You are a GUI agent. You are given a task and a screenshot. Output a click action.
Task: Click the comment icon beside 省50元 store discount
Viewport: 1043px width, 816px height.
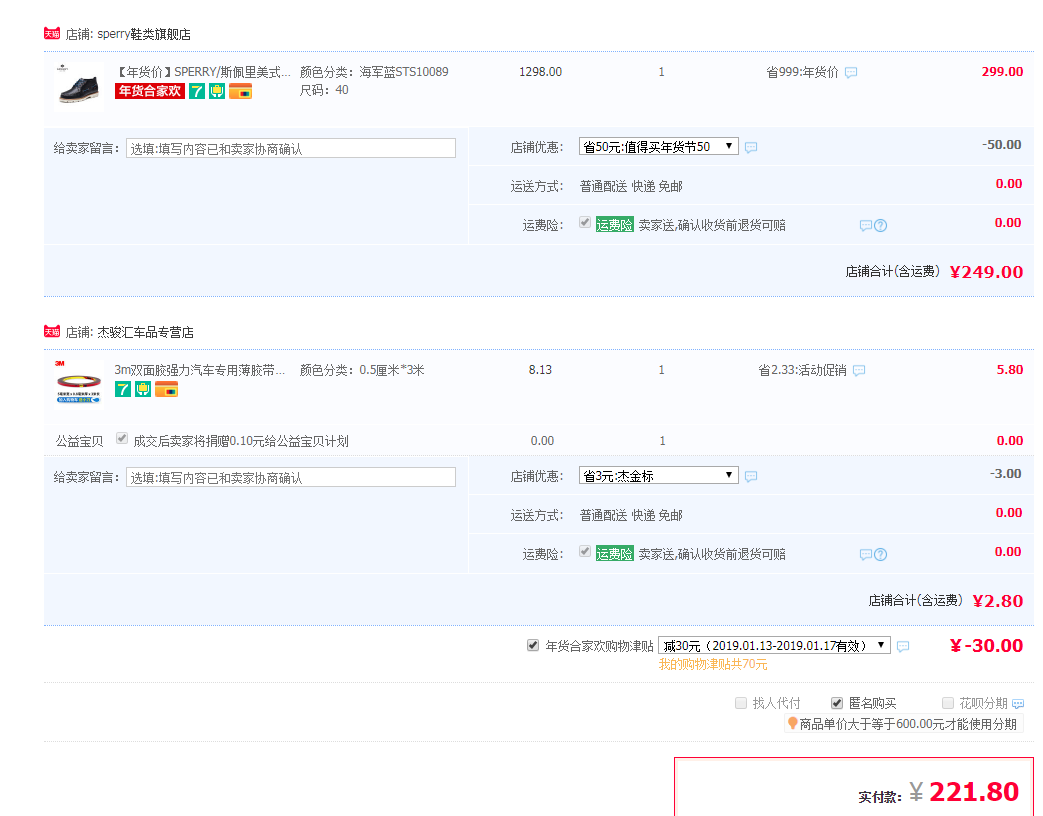(x=751, y=148)
